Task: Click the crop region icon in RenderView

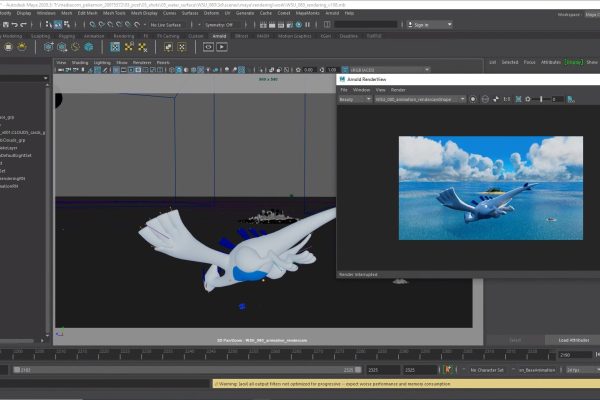Action: 518,99
